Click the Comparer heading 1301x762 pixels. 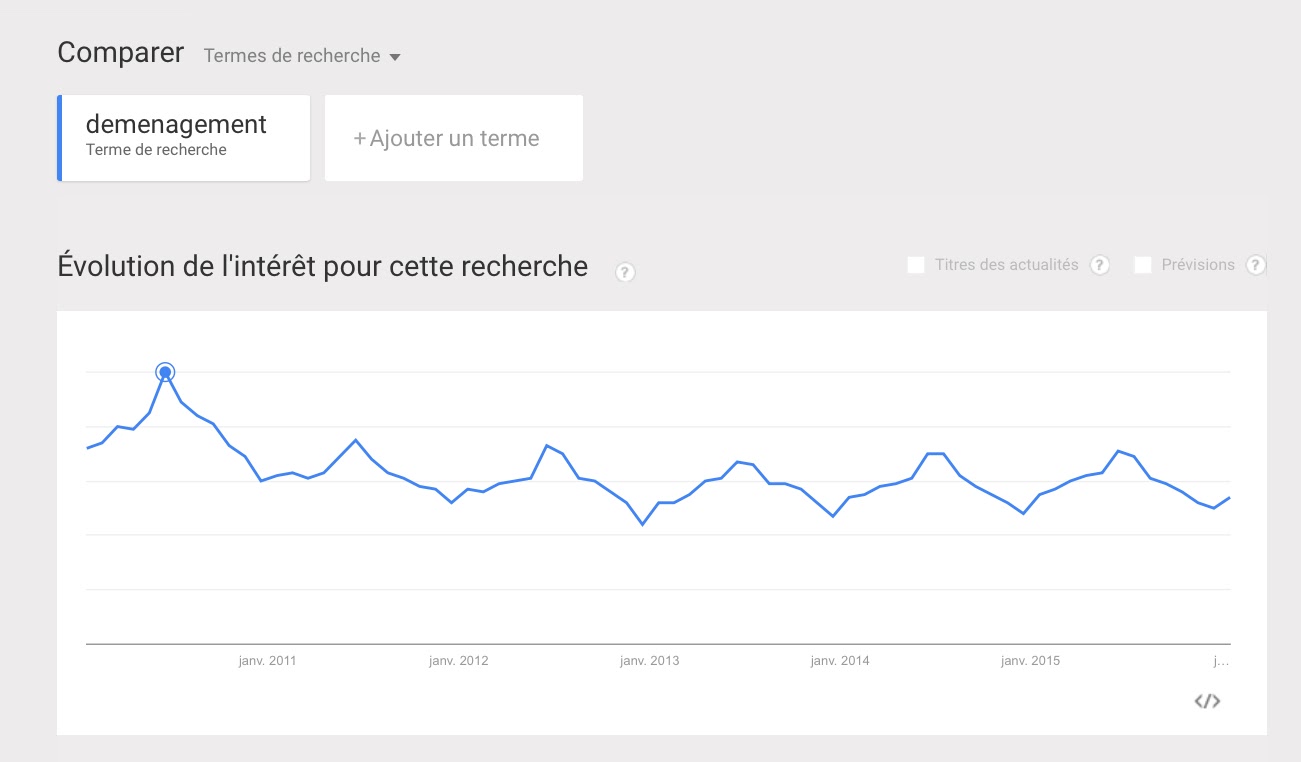[x=121, y=52]
